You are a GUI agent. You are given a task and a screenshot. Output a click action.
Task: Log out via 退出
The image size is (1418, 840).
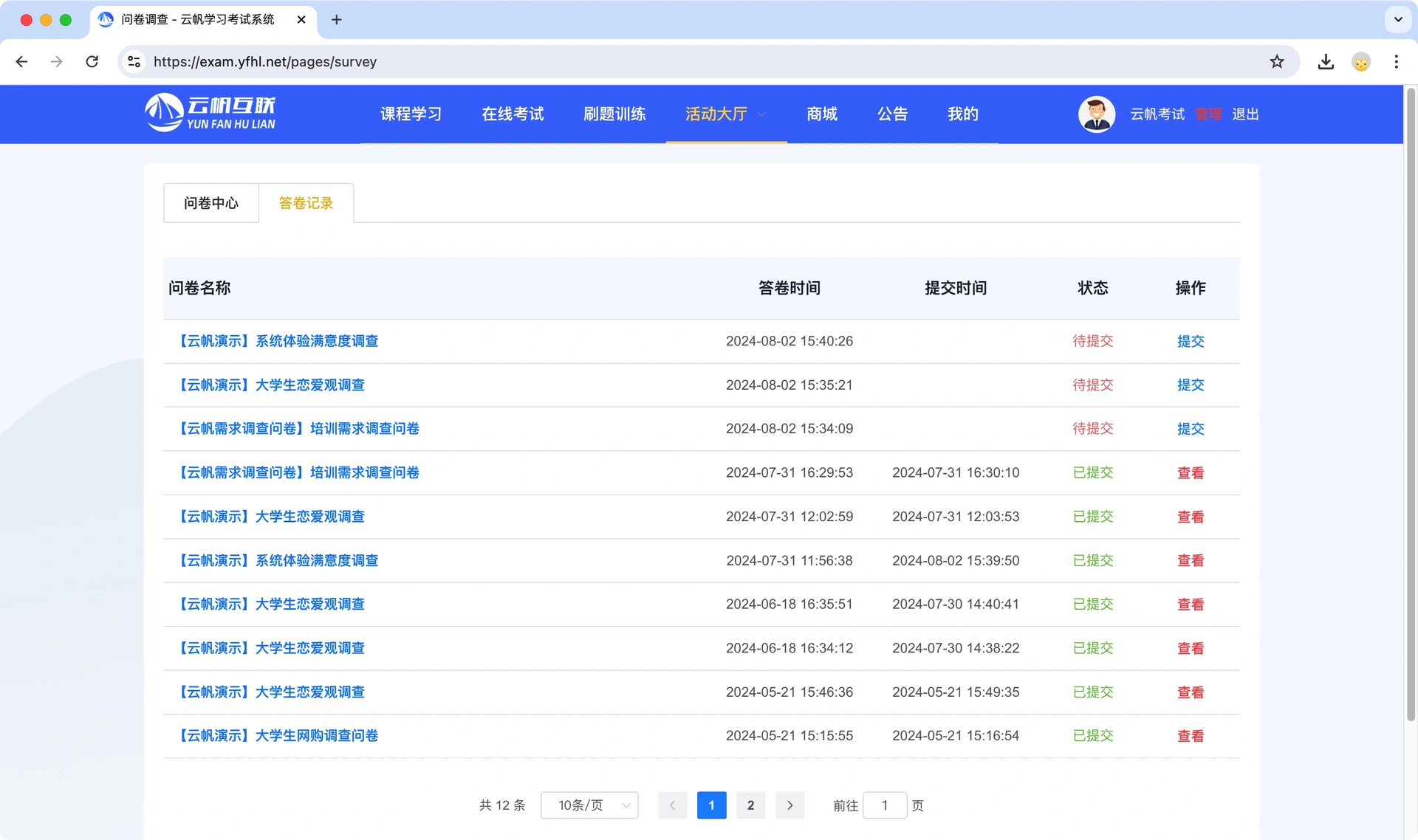click(x=1245, y=114)
